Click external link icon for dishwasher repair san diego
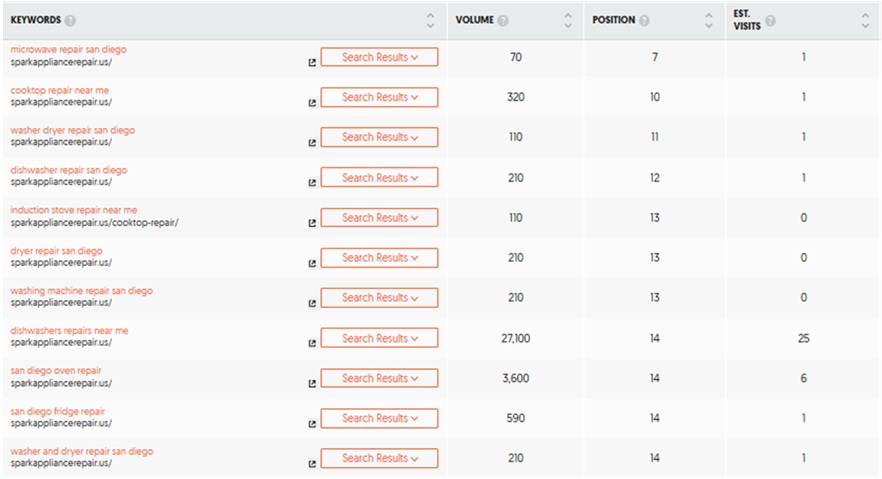 point(312,183)
